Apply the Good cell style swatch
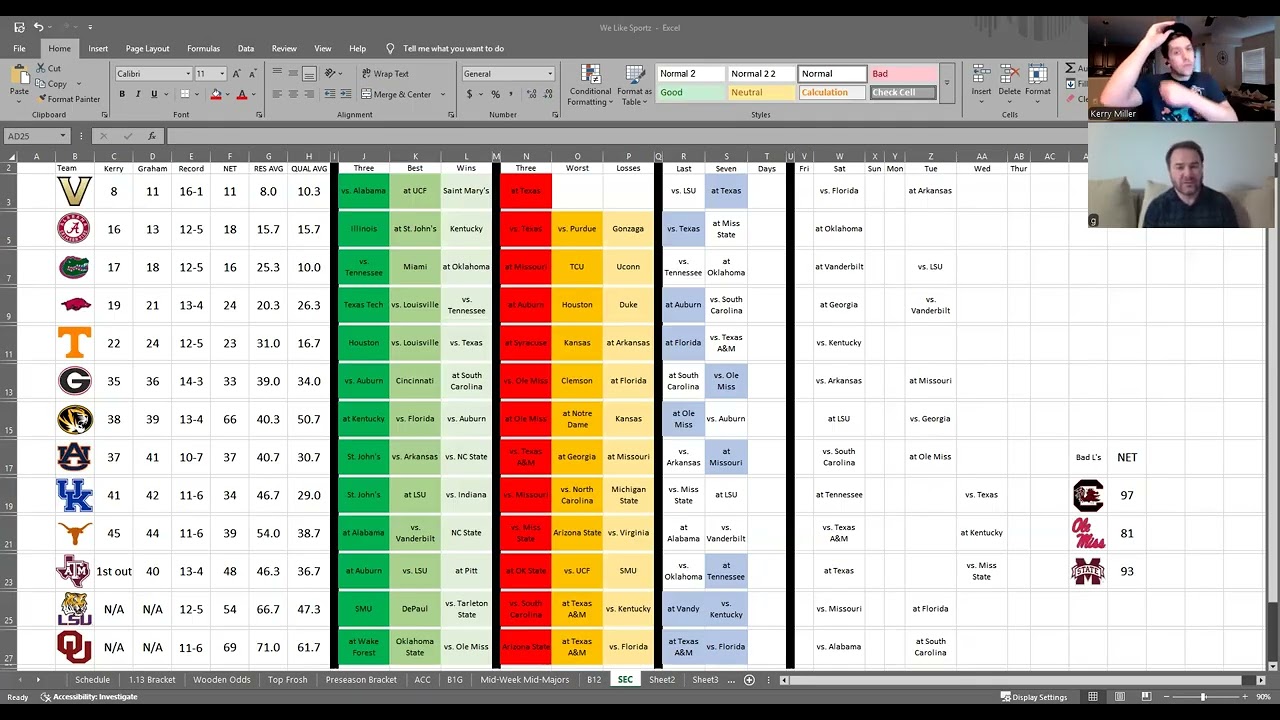Image resolution: width=1280 pixels, height=720 pixels. click(690, 92)
